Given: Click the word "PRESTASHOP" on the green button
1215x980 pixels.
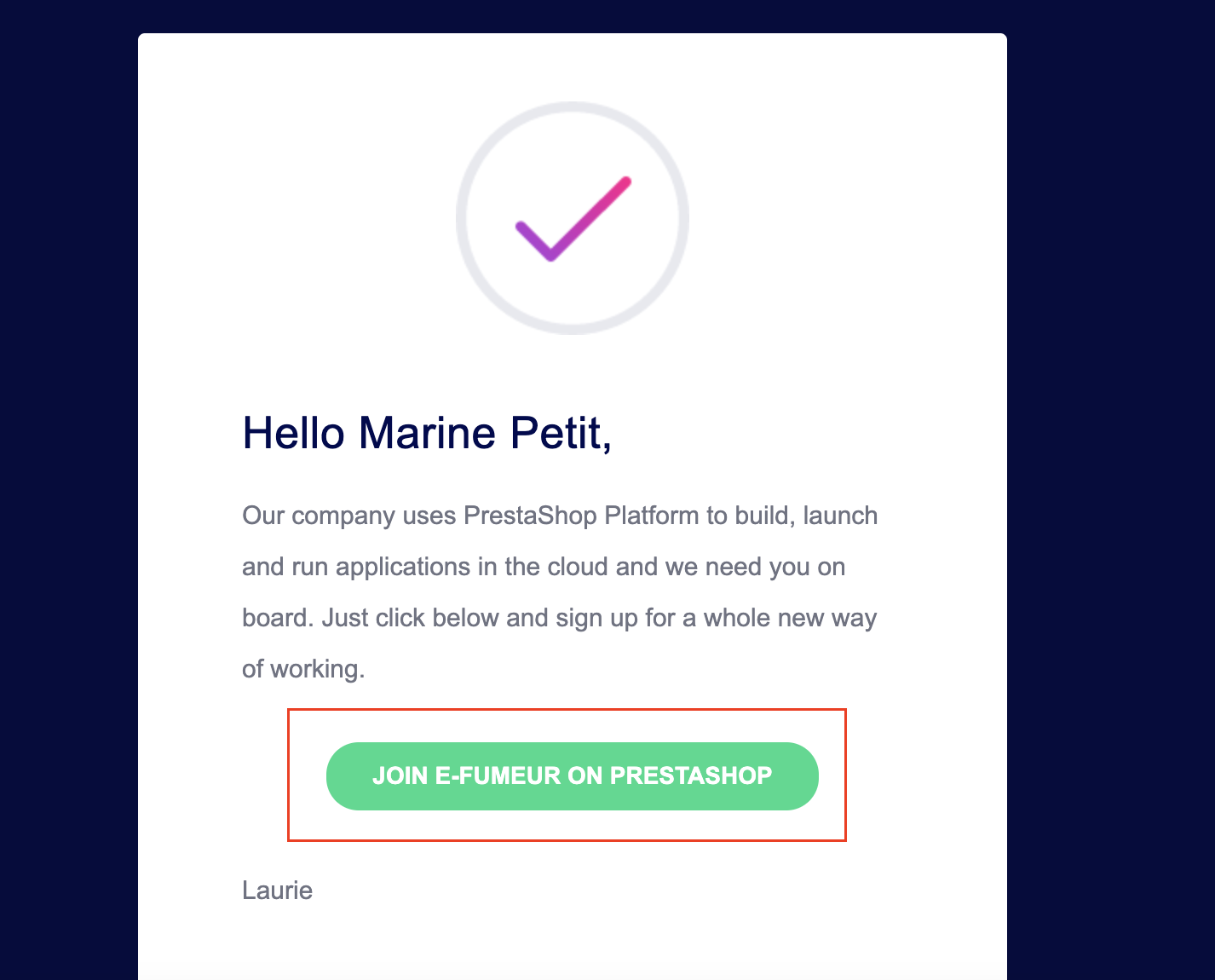Looking at the screenshot, I should click(x=691, y=775).
